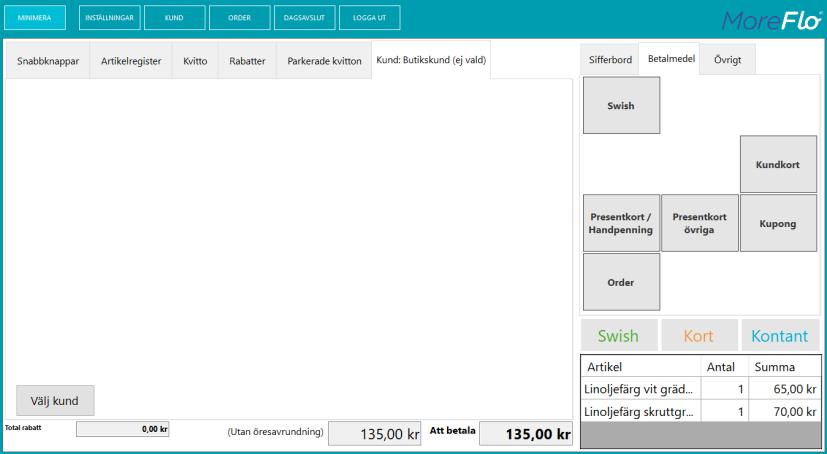
Task: Select Presentkort övriga payment
Action: tap(700, 223)
